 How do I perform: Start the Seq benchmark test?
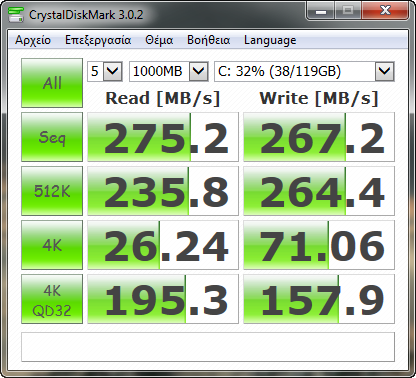[52, 137]
